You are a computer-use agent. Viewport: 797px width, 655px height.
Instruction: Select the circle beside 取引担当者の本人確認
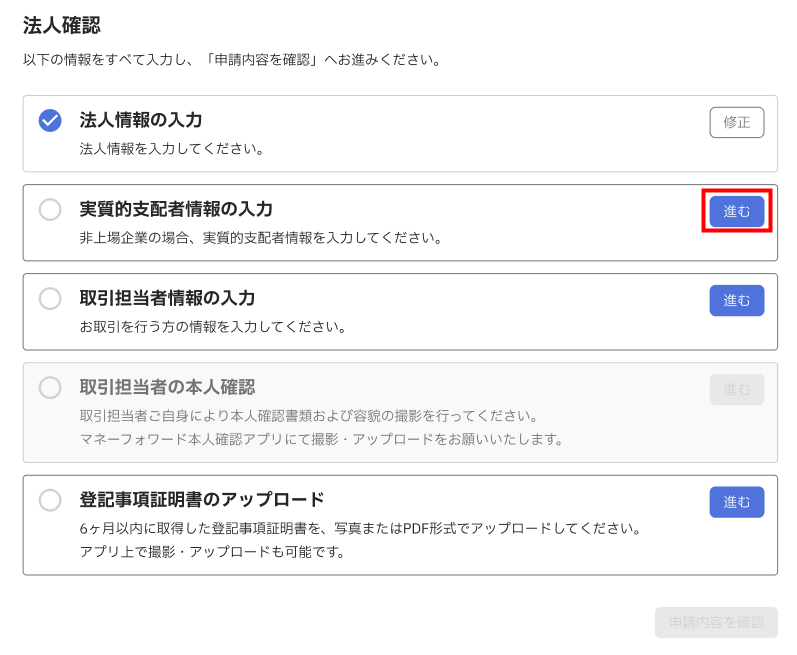point(50,388)
